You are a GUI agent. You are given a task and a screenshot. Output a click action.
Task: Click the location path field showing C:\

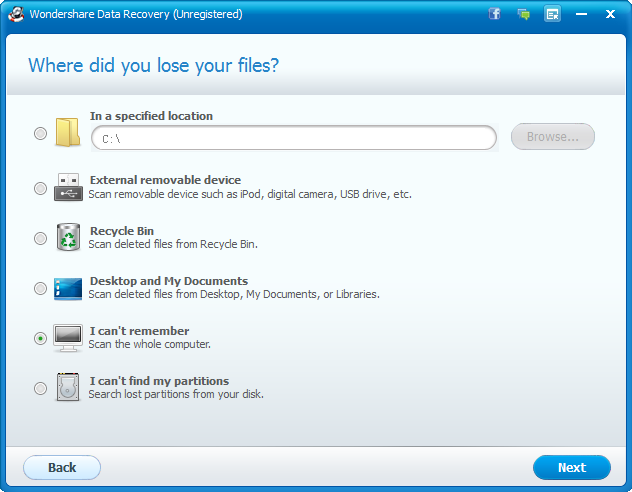tap(294, 138)
